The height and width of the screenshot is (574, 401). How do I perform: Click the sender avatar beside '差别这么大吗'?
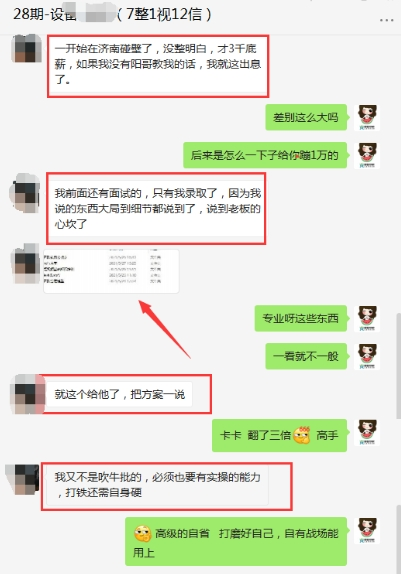(367, 118)
